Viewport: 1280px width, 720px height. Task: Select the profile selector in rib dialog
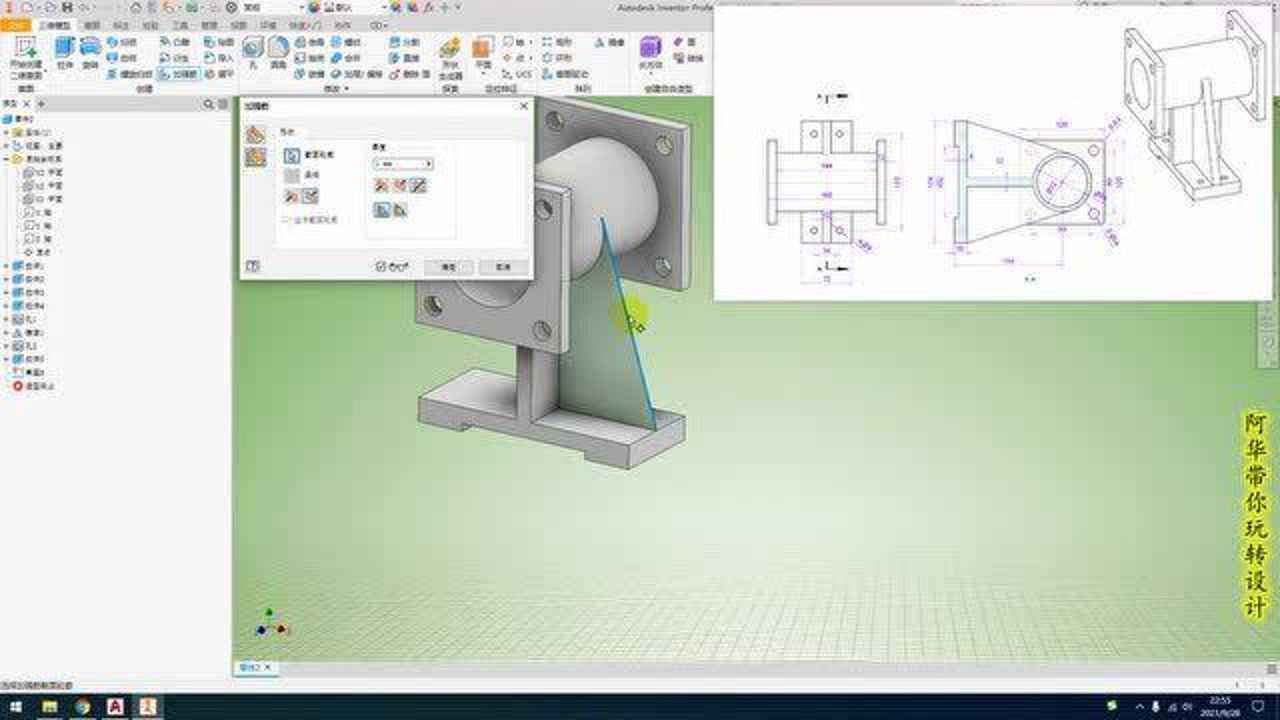click(292, 155)
